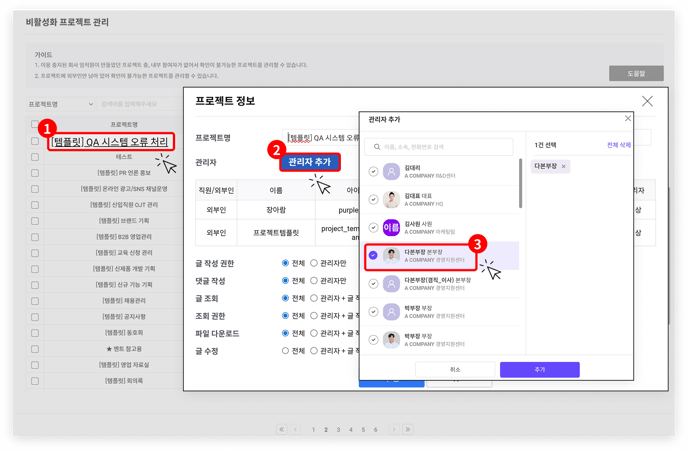Click the search magnifier icon in 관리자 추가
The image size is (688, 451).
(x=377, y=147)
